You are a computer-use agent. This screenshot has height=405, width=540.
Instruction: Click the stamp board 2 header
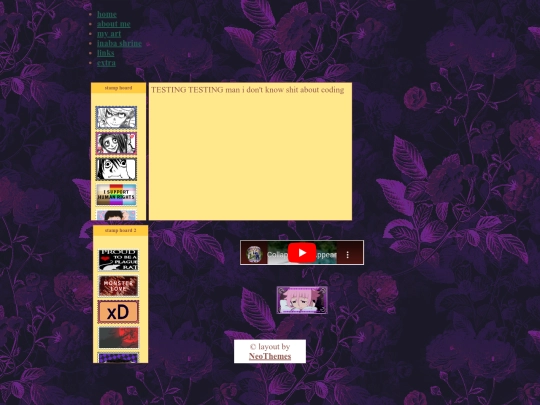tap(121, 230)
